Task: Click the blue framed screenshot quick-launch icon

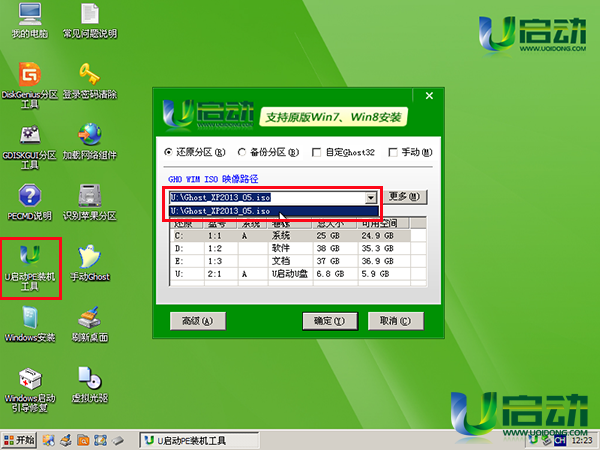Action: (100, 440)
